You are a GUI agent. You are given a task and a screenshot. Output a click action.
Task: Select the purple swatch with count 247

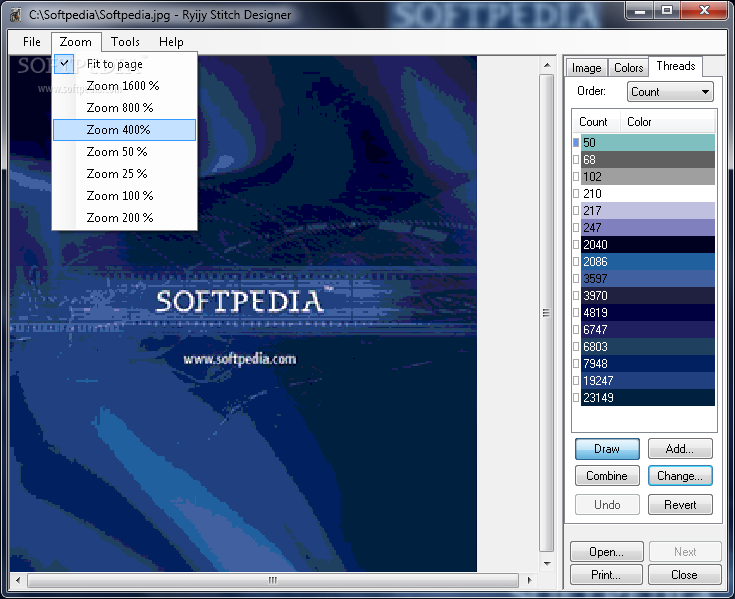648,228
